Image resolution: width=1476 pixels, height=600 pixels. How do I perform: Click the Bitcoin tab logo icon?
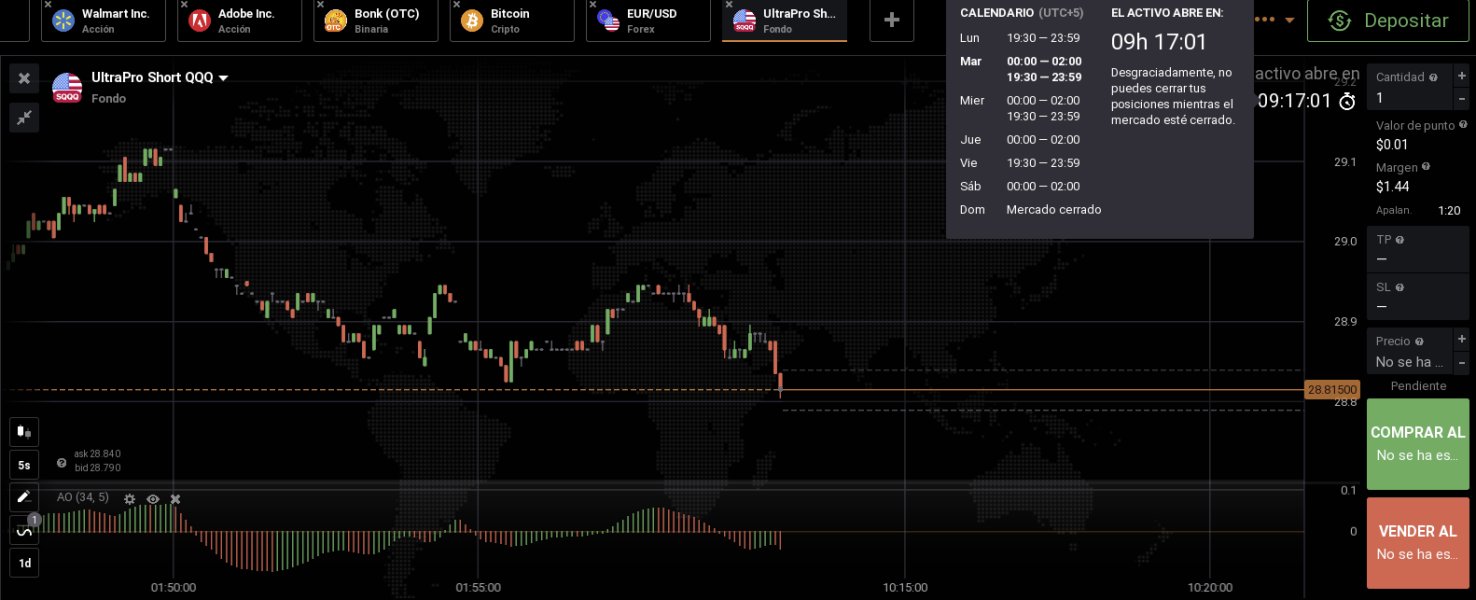[472, 20]
